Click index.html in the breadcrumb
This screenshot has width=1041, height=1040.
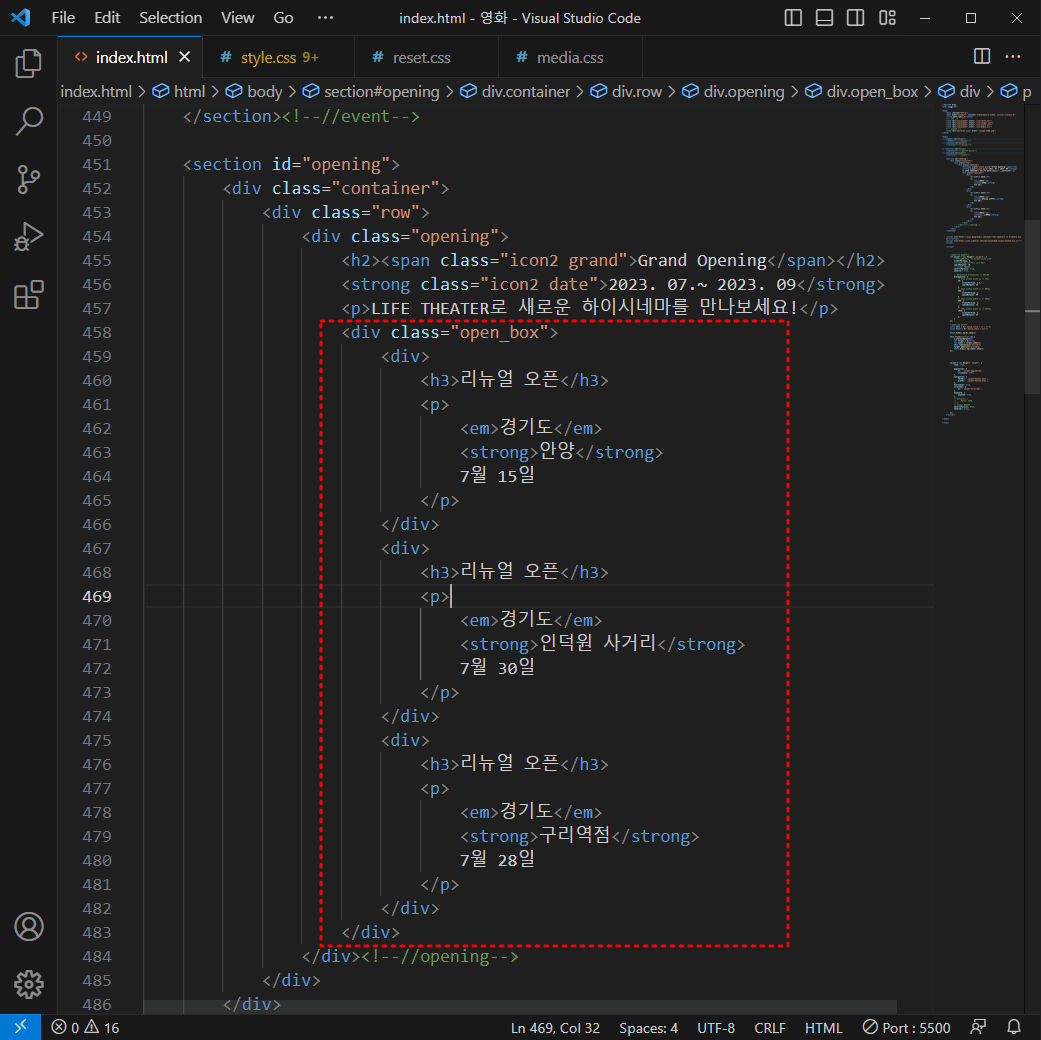96,92
